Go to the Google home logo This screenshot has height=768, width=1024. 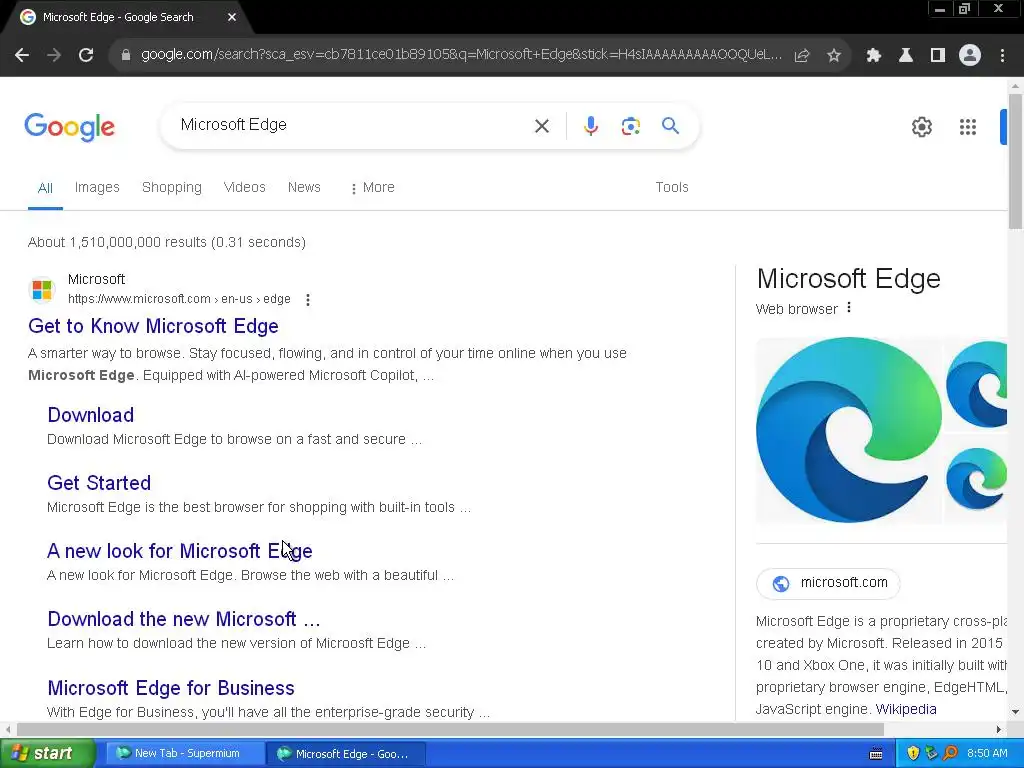70,127
